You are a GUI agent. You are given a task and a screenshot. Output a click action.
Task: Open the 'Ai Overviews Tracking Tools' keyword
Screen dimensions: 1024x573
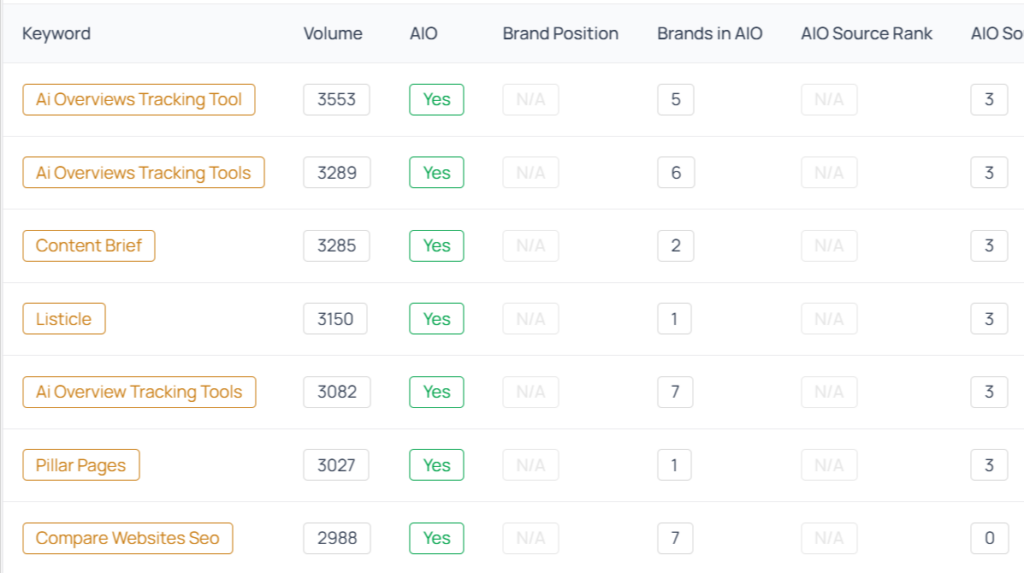point(143,173)
